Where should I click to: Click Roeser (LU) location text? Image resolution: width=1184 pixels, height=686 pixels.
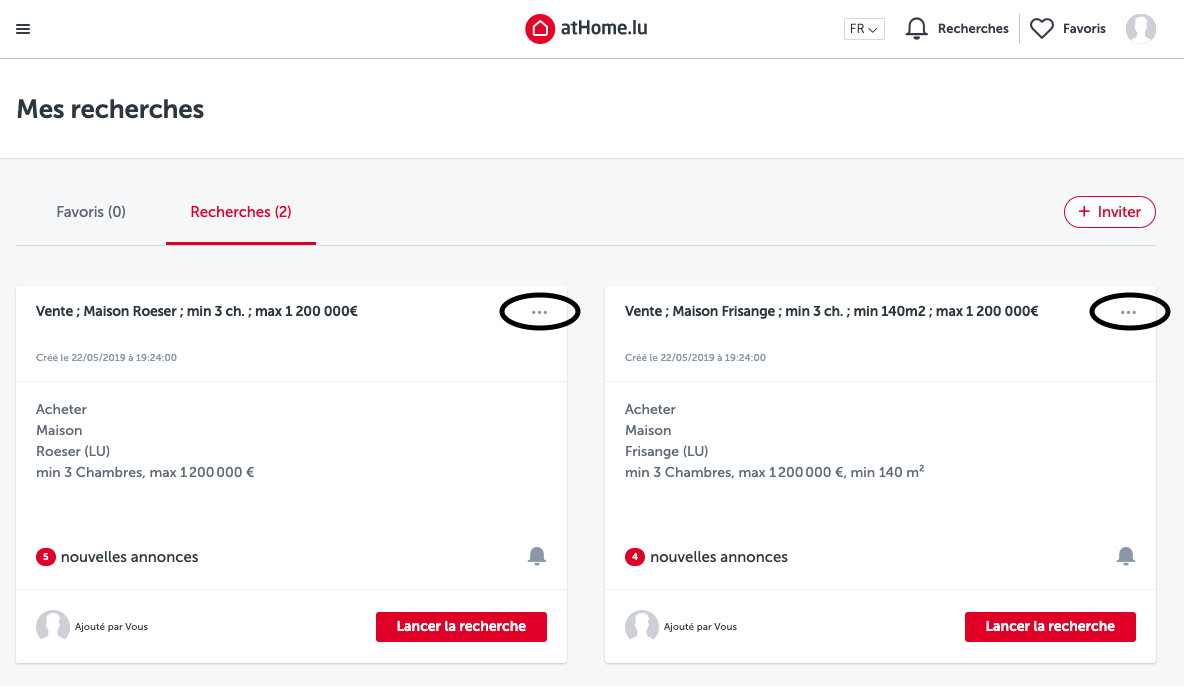tap(72, 451)
